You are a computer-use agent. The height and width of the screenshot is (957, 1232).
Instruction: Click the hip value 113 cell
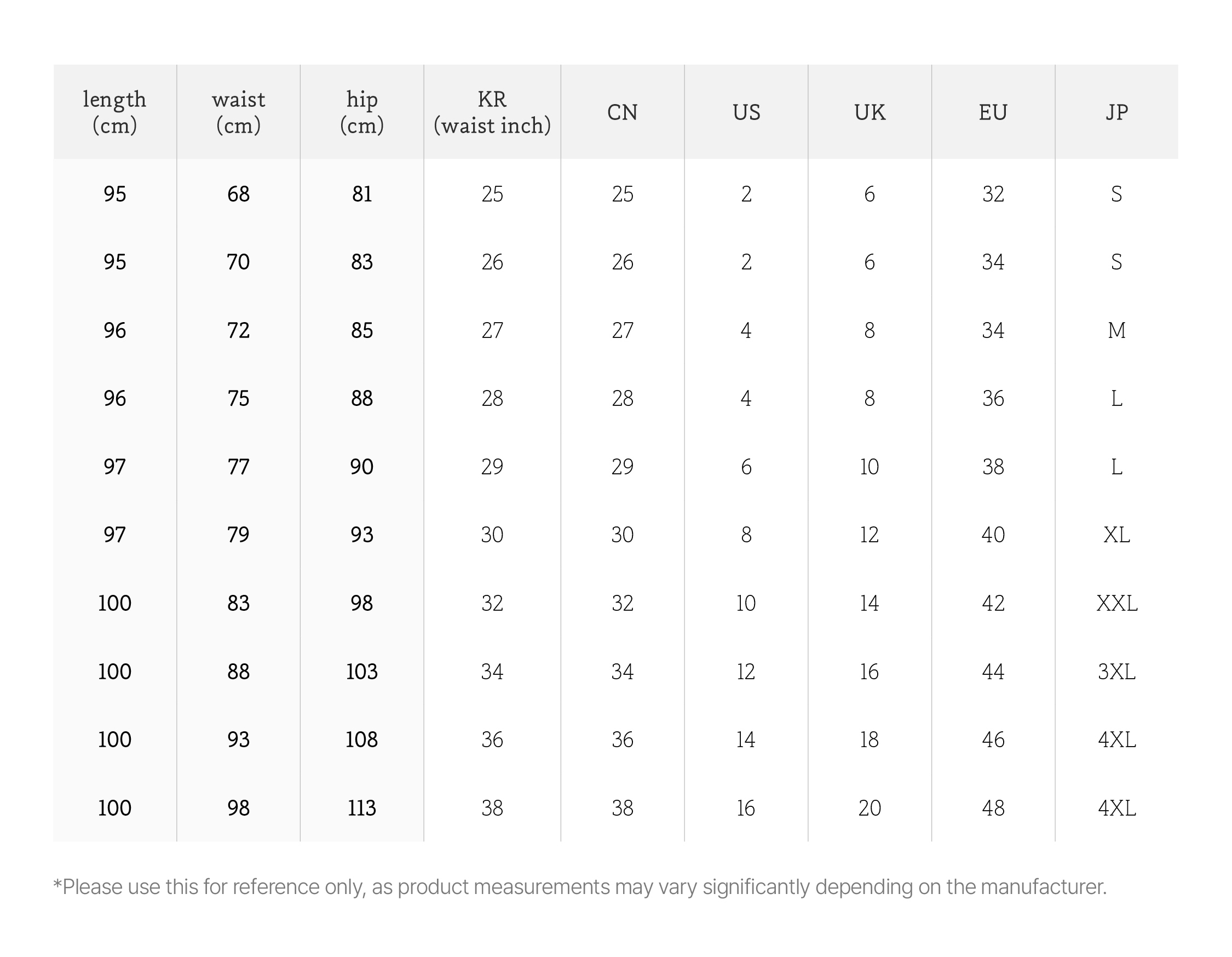pyautogui.click(x=361, y=808)
